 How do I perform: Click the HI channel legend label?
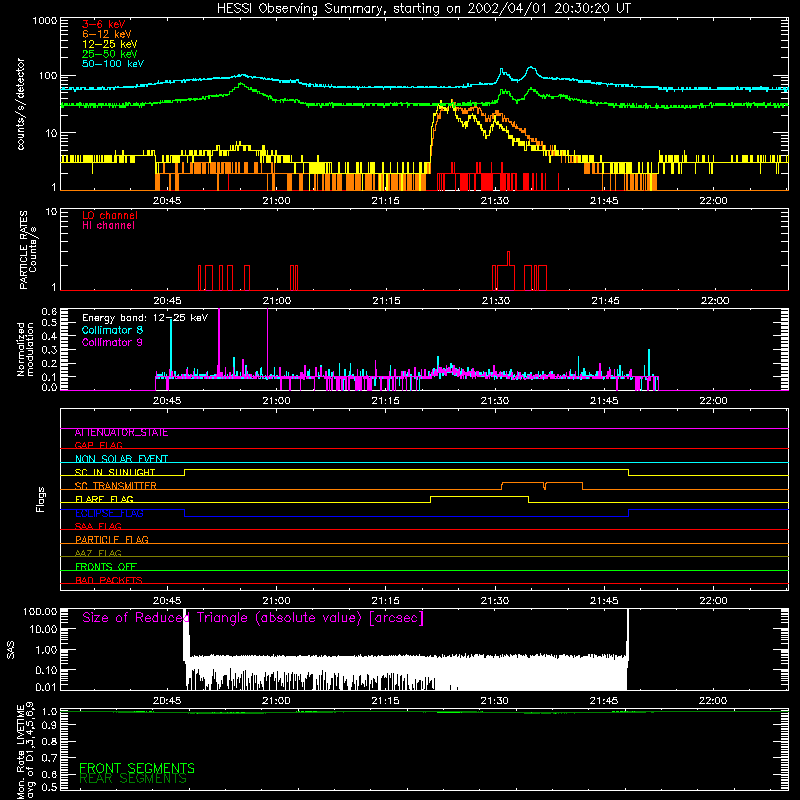(x=108, y=226)
